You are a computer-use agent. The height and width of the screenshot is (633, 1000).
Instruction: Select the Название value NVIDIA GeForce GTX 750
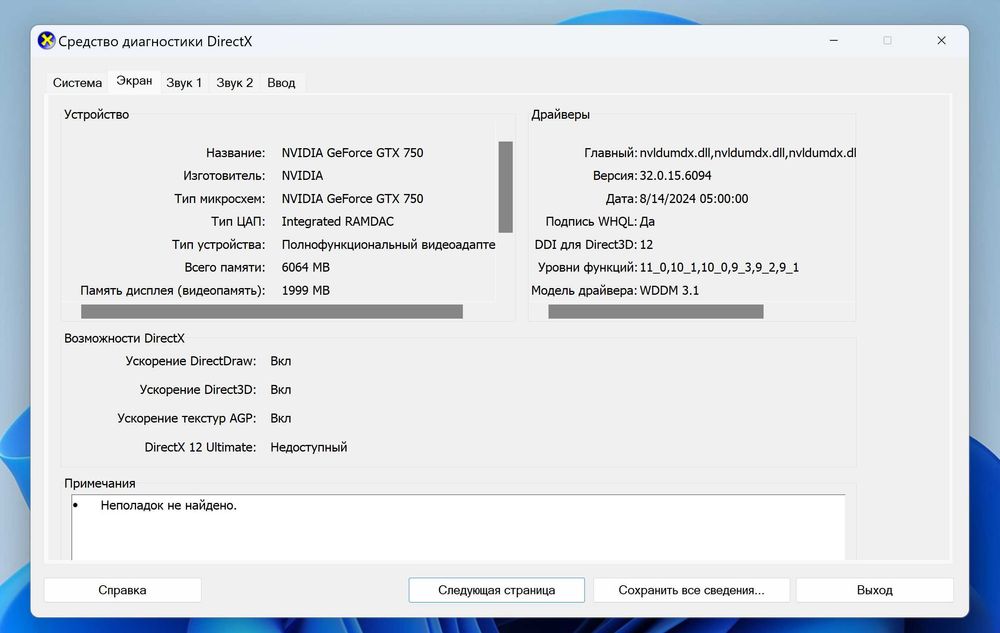point(353,153)
